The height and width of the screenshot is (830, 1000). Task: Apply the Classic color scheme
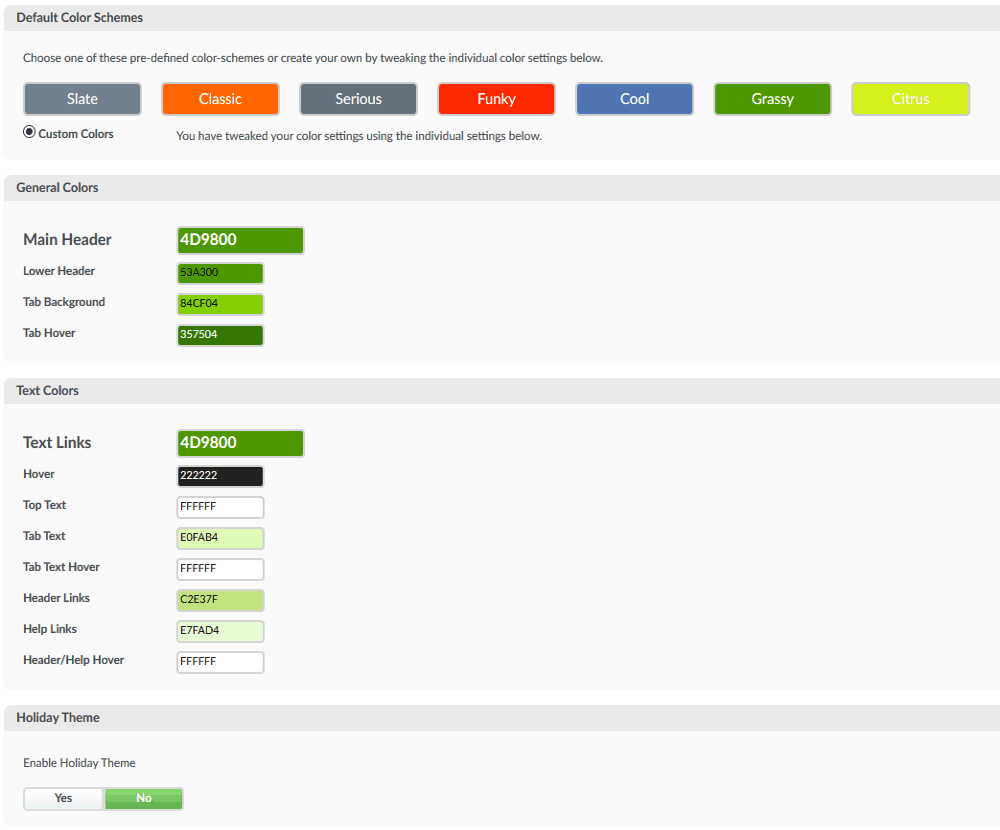coord(220,99)
